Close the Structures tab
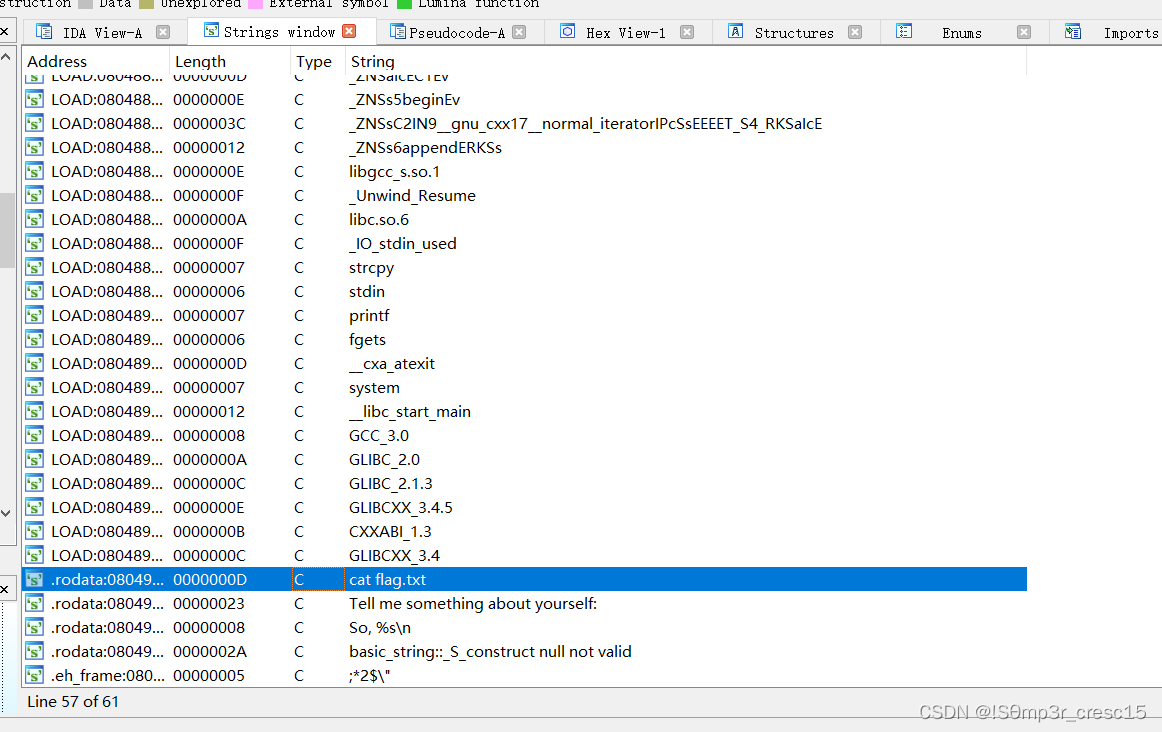Screen dimensions: 1162x732 click(855, 31)
